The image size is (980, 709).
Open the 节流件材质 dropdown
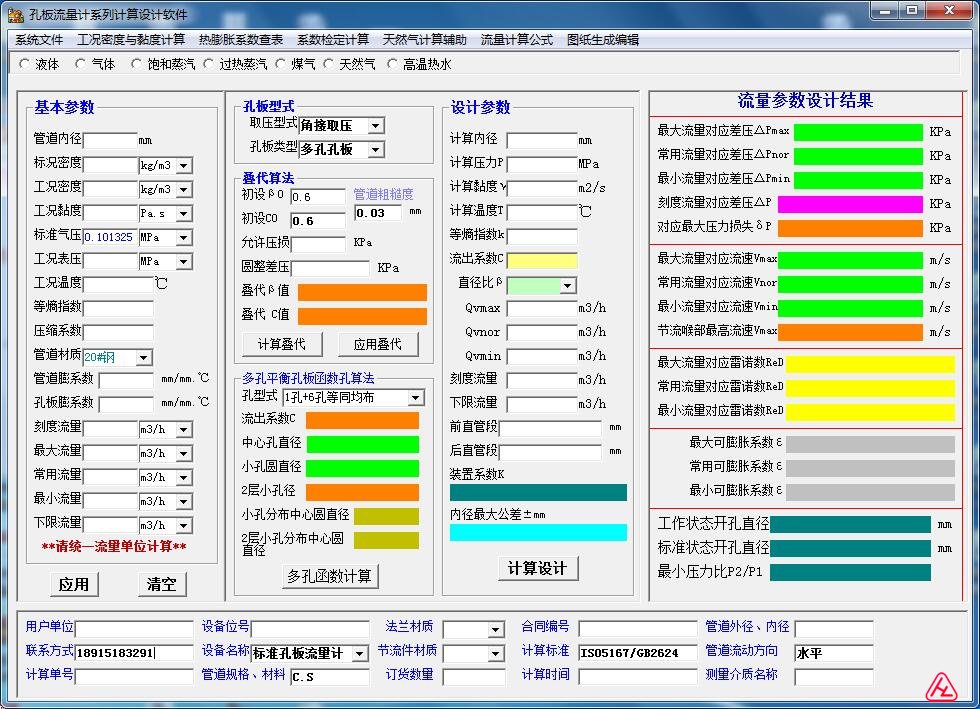tap(495, 653)
